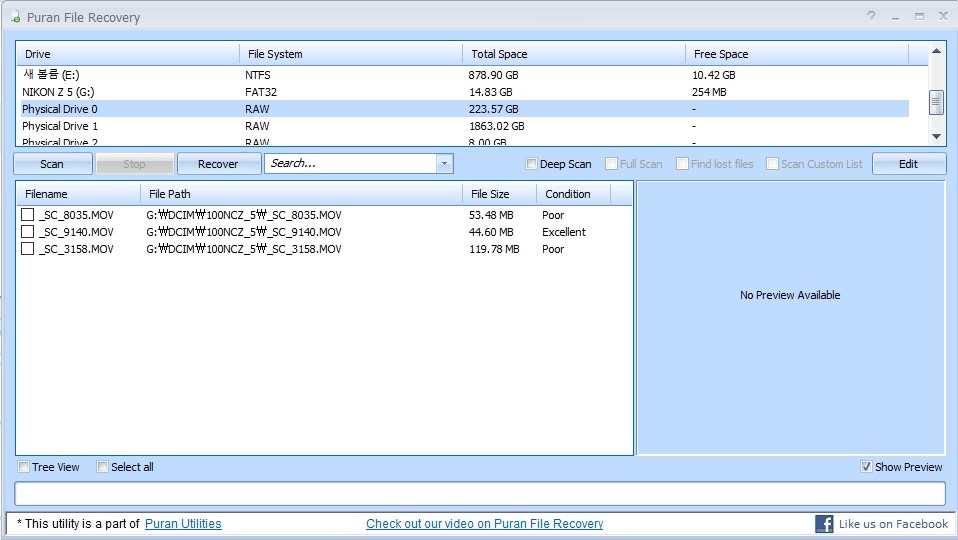Sort results by Condition column header
Viewport: 958px width, 540px height.
(574, 194)
